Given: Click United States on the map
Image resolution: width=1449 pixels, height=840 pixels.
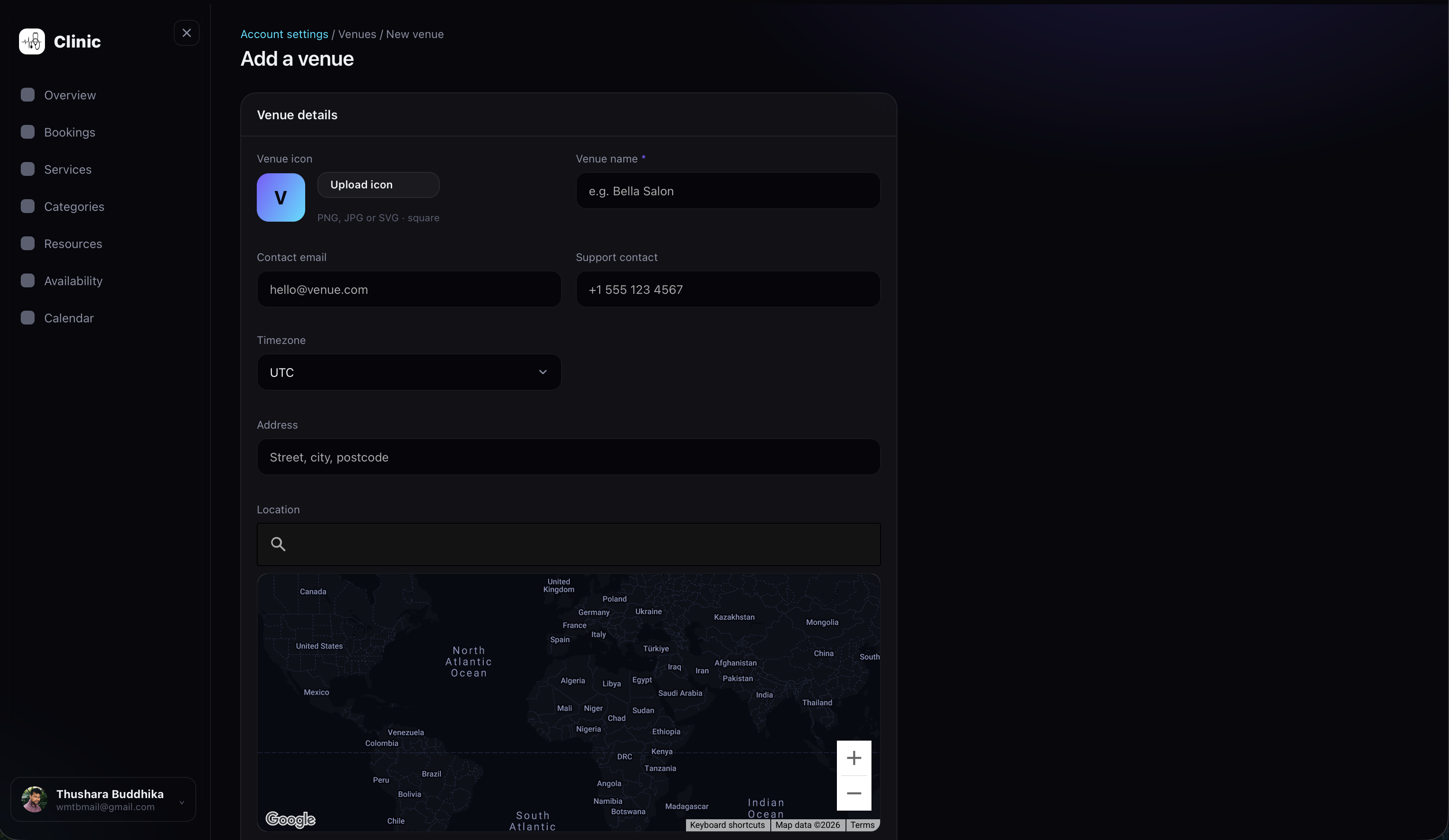Looking at the screenshot, I should tap(319, 646).
